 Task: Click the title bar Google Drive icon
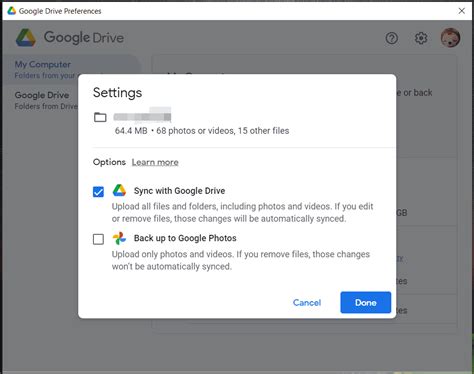point(12,11)
